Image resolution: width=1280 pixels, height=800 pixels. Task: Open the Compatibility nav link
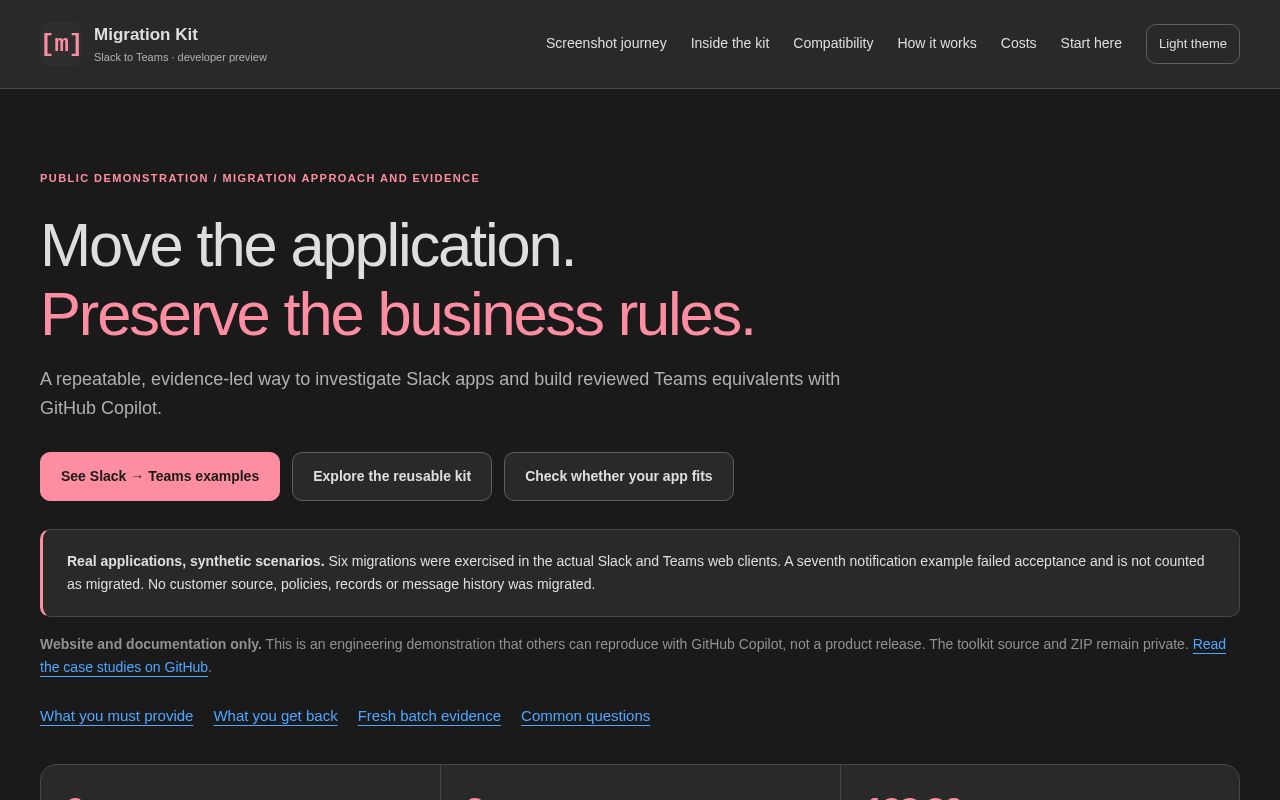pyautogui.click(x=833, y=43)
